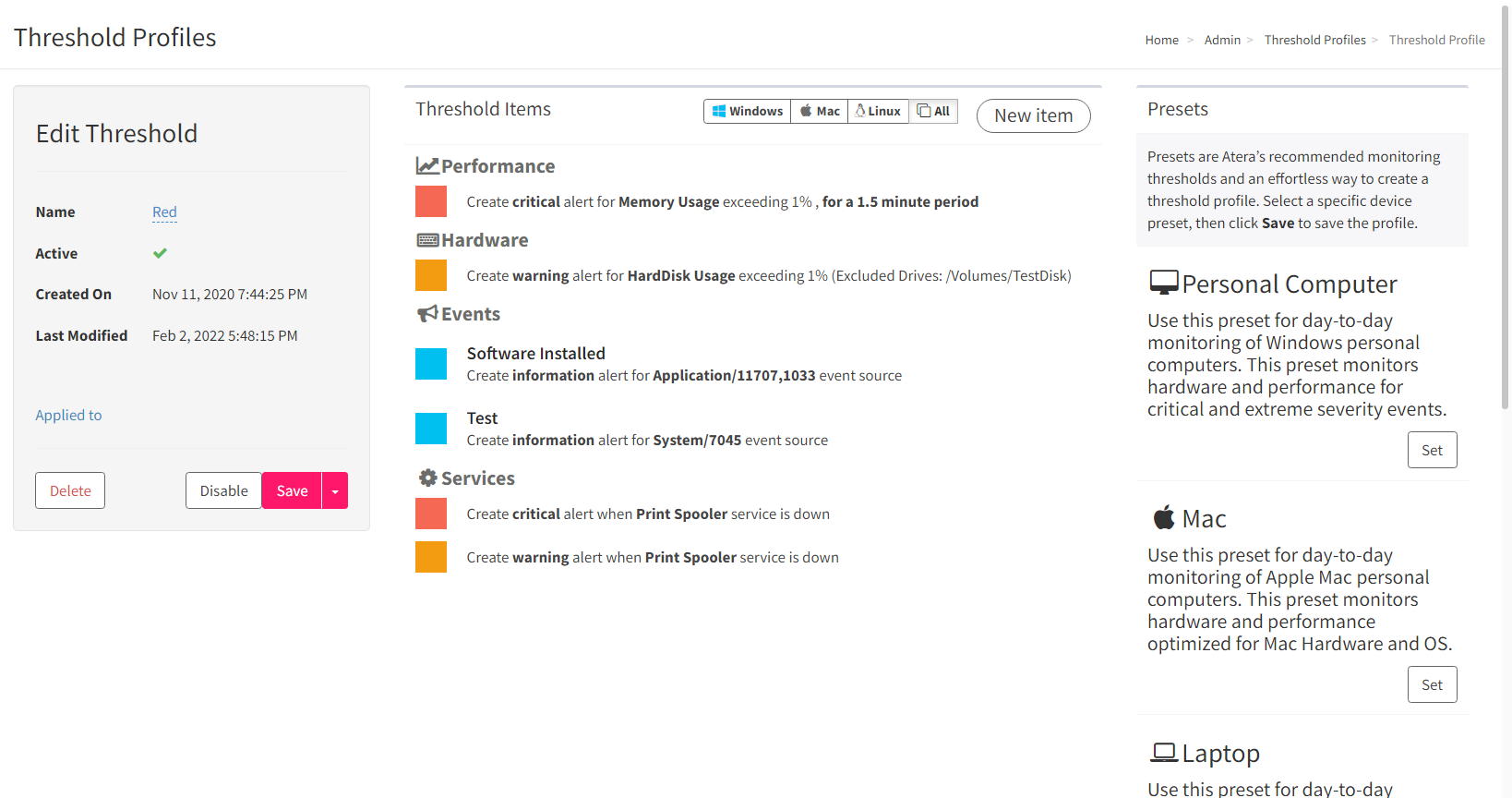This screenshot has height=798, width=1512.
Task: Filter threshold items by Linux
Action: click(878, 111)
